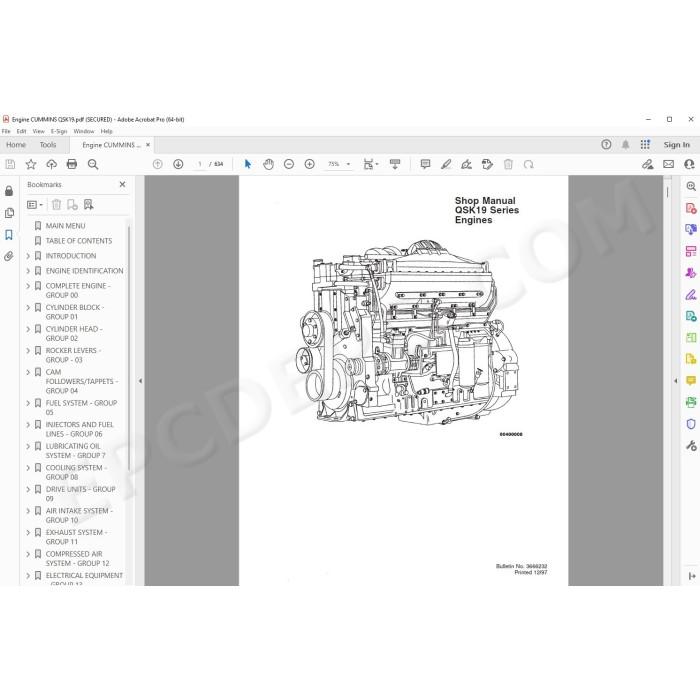The width and height of the screenshot is (700, 700).
Task: Jump to the TABLE OF CONTENTS bookmark
Action: pyautogui.click(x=79, y=241)
